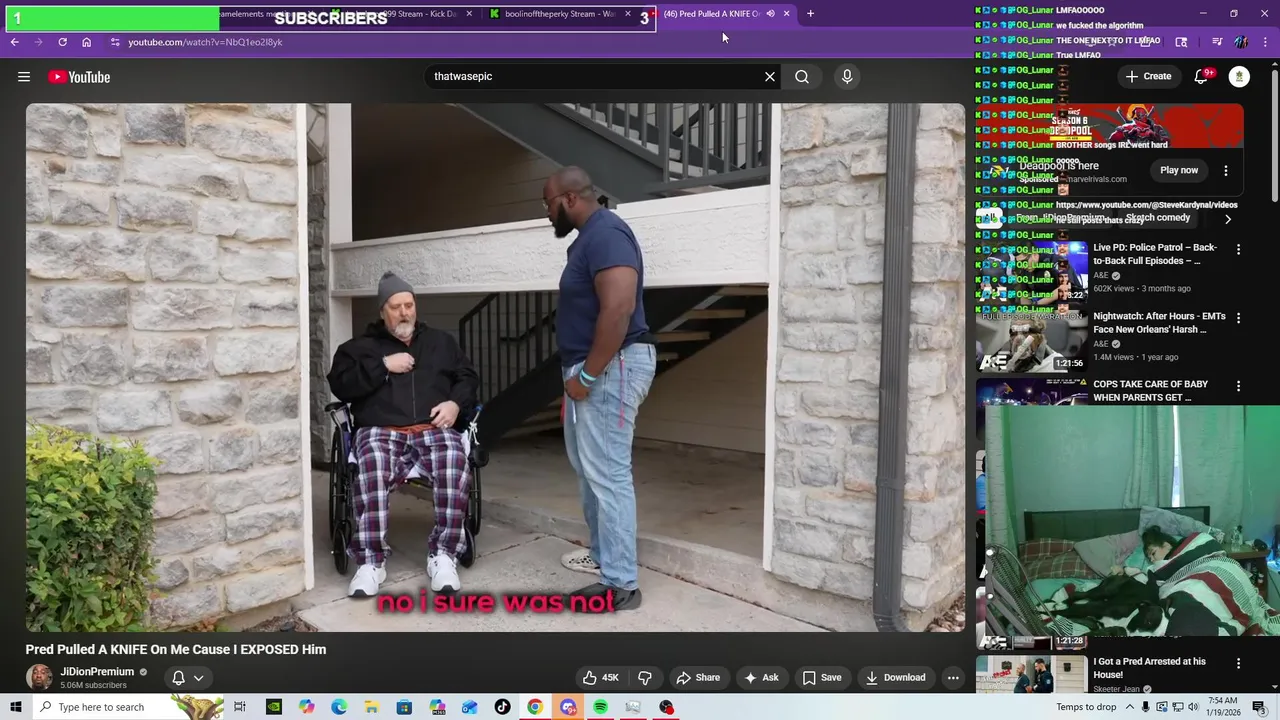Open a new Chrome tab
The width and height of the screenshot is (1280, 720).
[x=810, y=14]
